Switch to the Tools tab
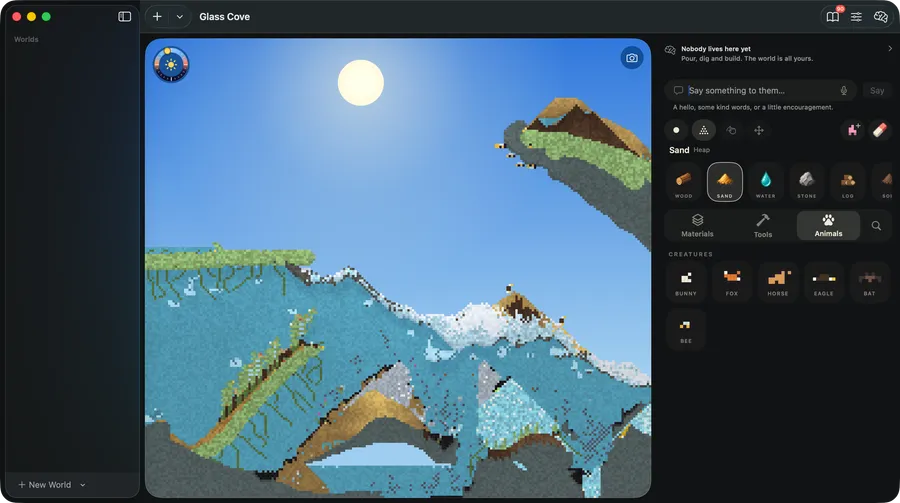 763,226
